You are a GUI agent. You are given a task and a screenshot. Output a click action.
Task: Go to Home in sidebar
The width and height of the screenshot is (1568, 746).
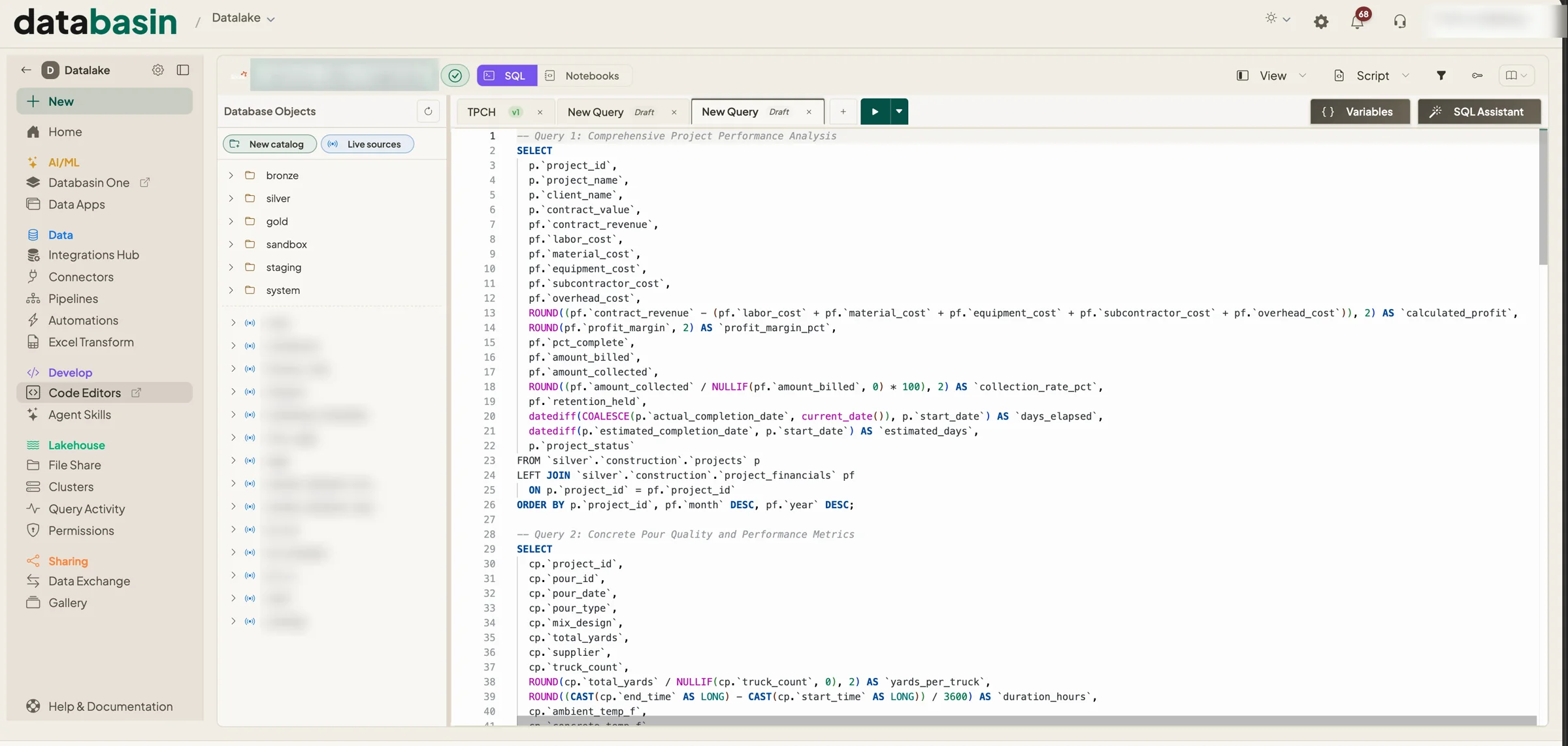point(65,132)
